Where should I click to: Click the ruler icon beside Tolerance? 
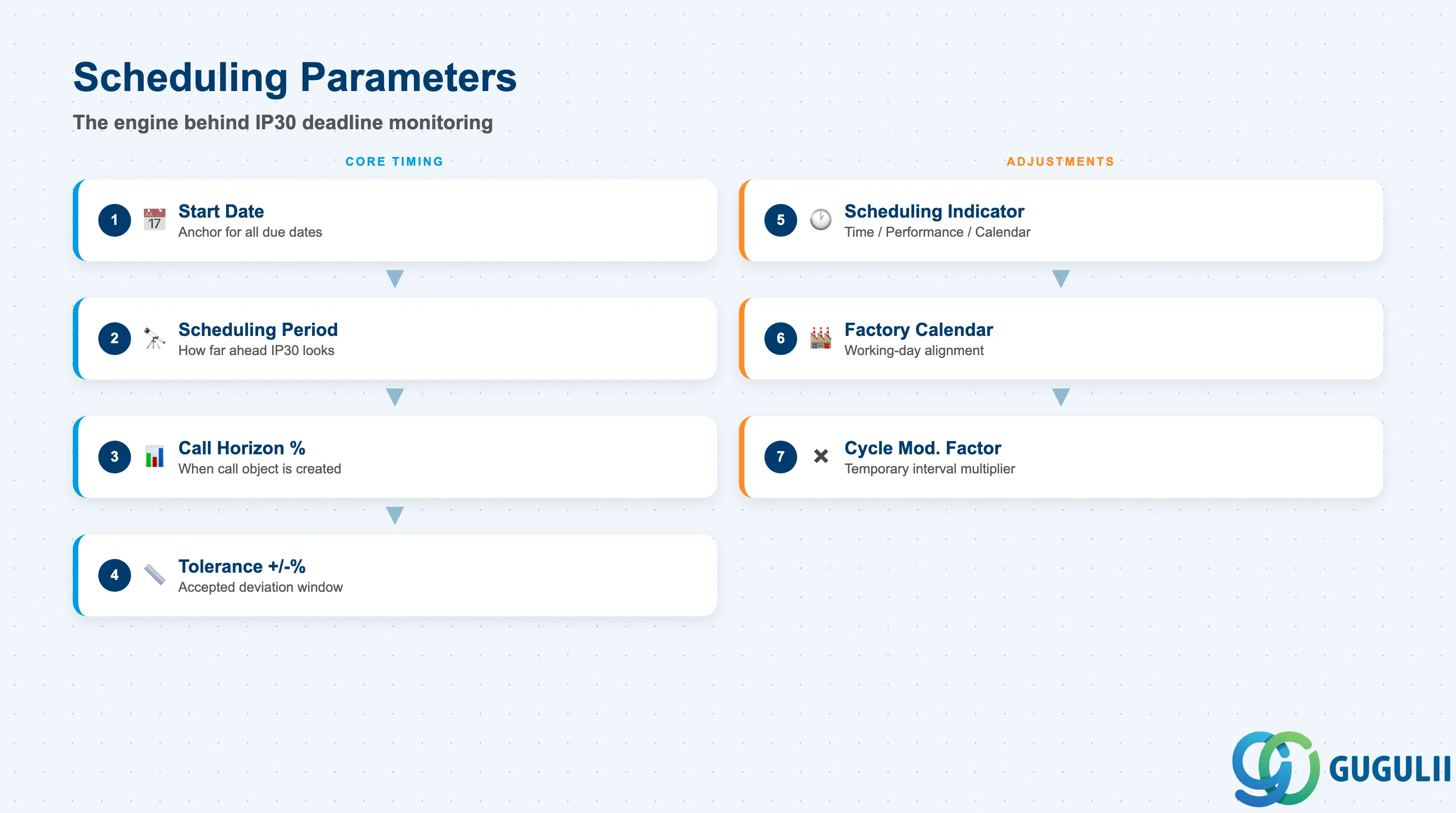click(154, 574)
